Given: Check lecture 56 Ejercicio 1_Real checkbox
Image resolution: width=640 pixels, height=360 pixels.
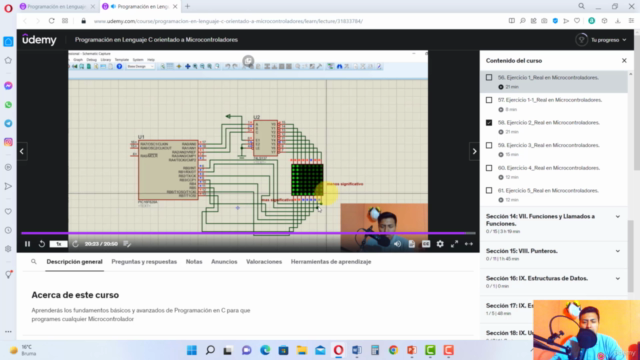Looking at the screenshot, I should click(489, 77).
